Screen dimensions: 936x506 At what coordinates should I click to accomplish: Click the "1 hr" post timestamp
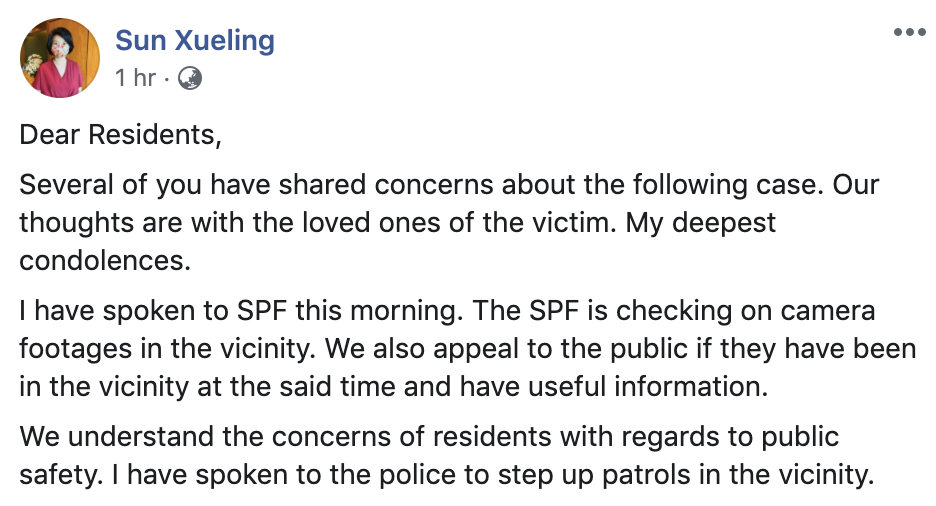[135, 78]
